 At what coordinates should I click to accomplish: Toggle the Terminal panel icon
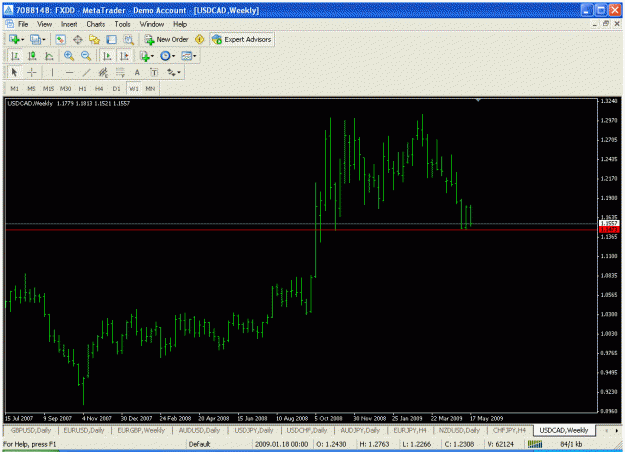point(111,39)
